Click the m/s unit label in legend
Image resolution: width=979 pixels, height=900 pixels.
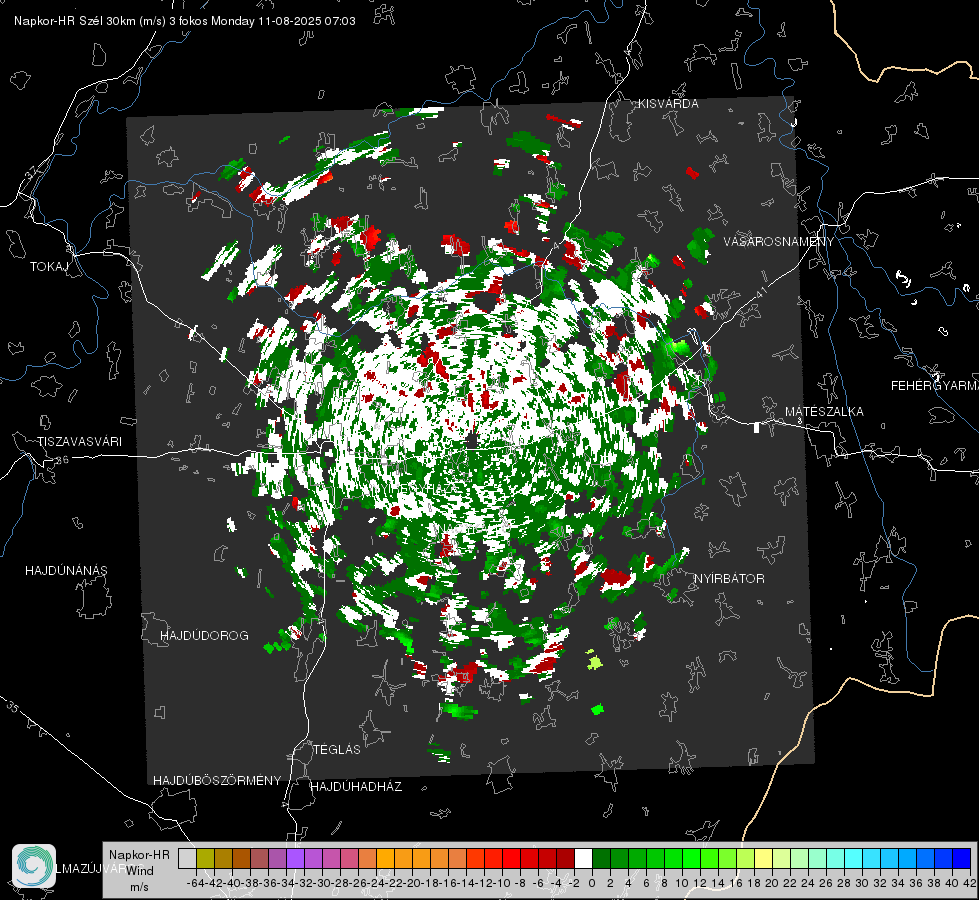(139, 886)
